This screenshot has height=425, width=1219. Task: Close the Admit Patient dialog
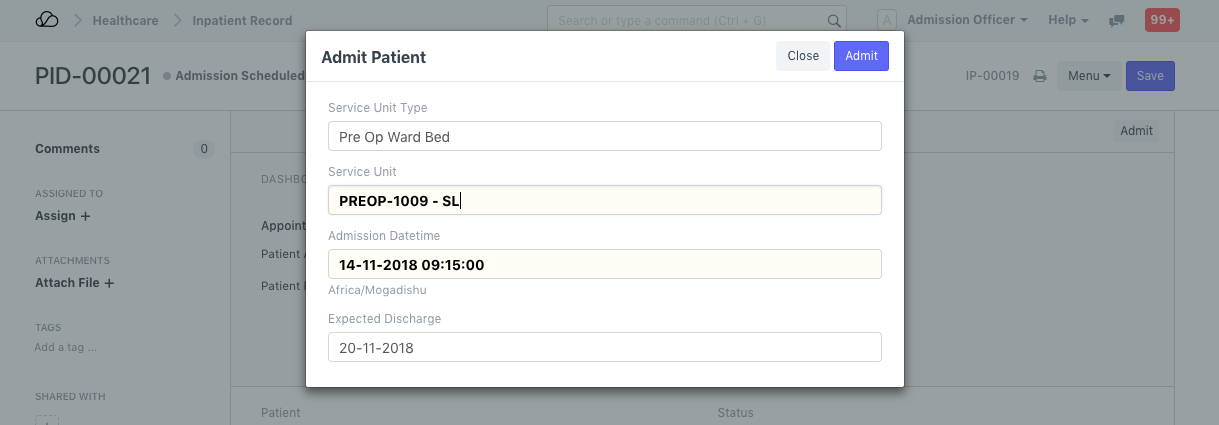coord(803,56)
